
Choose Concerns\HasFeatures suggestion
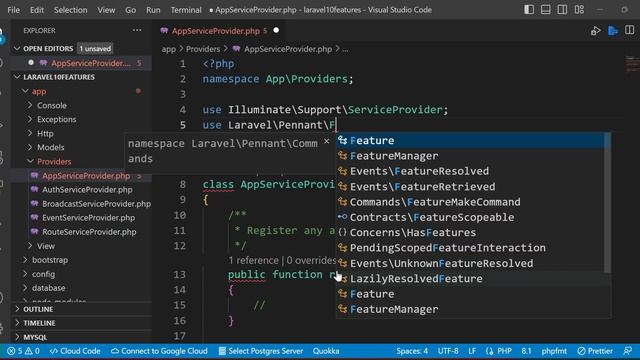471,233
